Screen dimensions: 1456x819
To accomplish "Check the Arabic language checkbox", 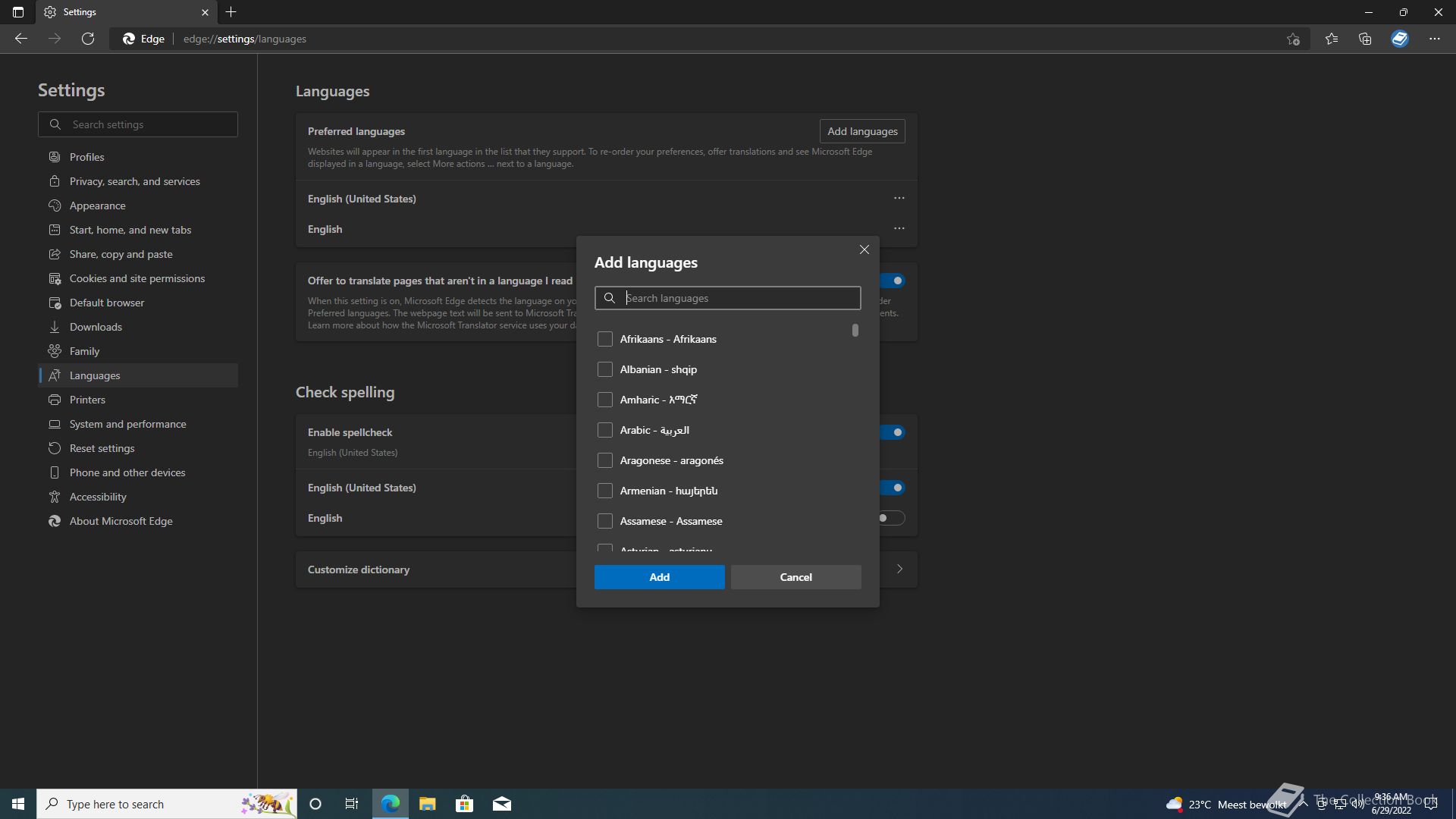I will pyautogui.click(x=604, y=430).
